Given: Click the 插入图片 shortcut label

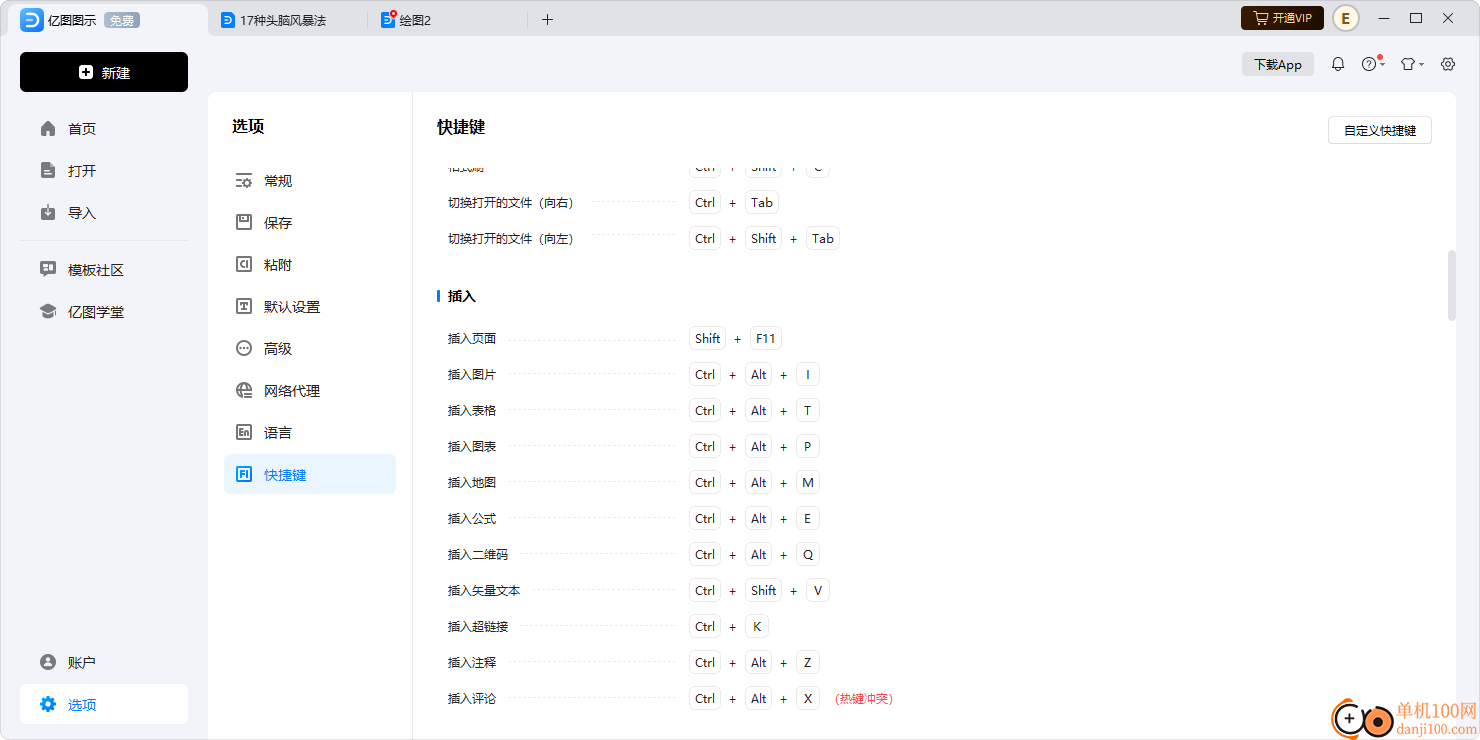Looking at the screenshot, I should 472,375.
